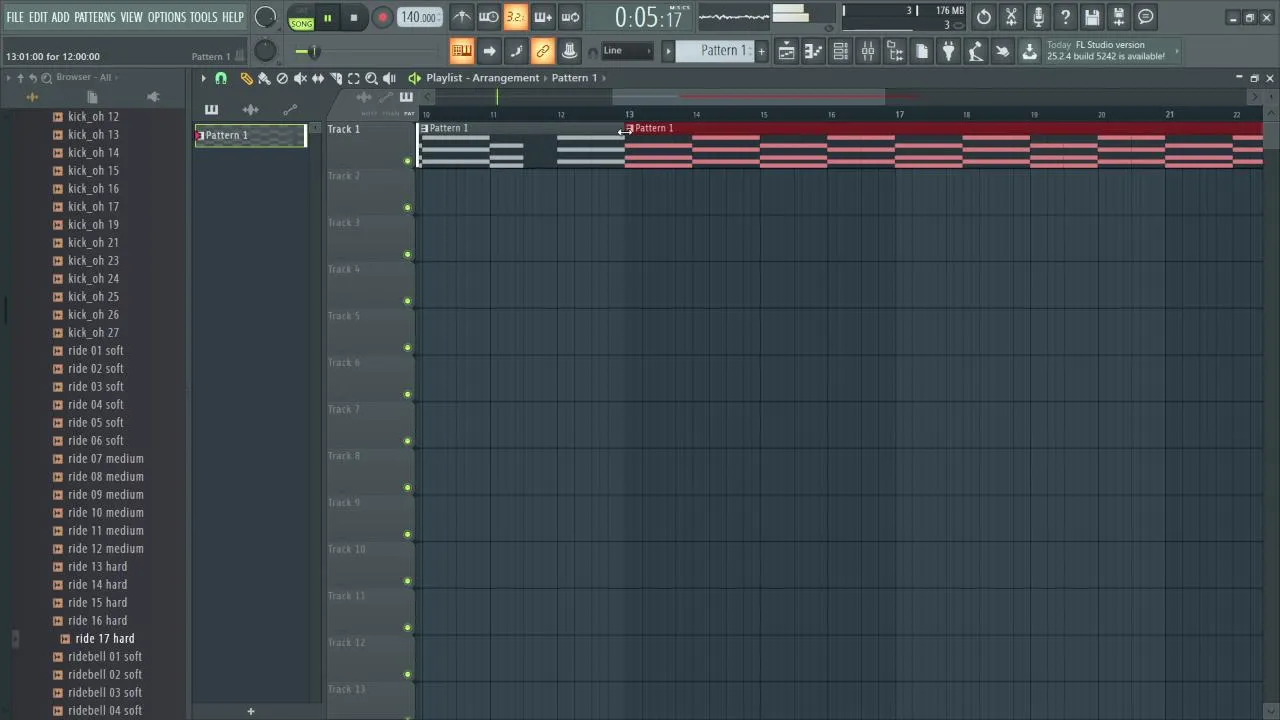Select the Slice tool in Playlist toolbar
Screen dimensions: 1280x720
(x=336, y=78)
